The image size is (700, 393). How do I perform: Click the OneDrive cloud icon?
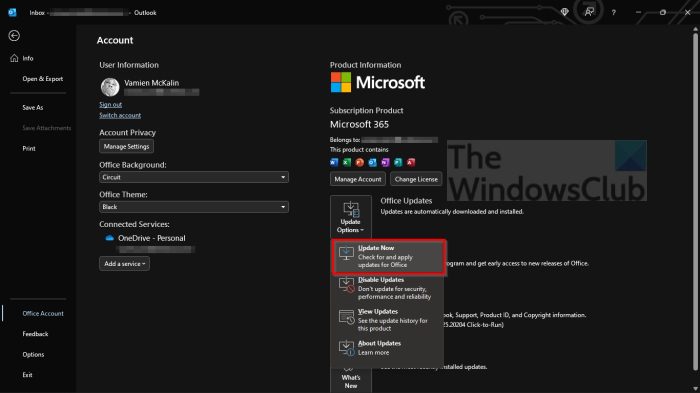pyautogui.click(x=109, y=238)
